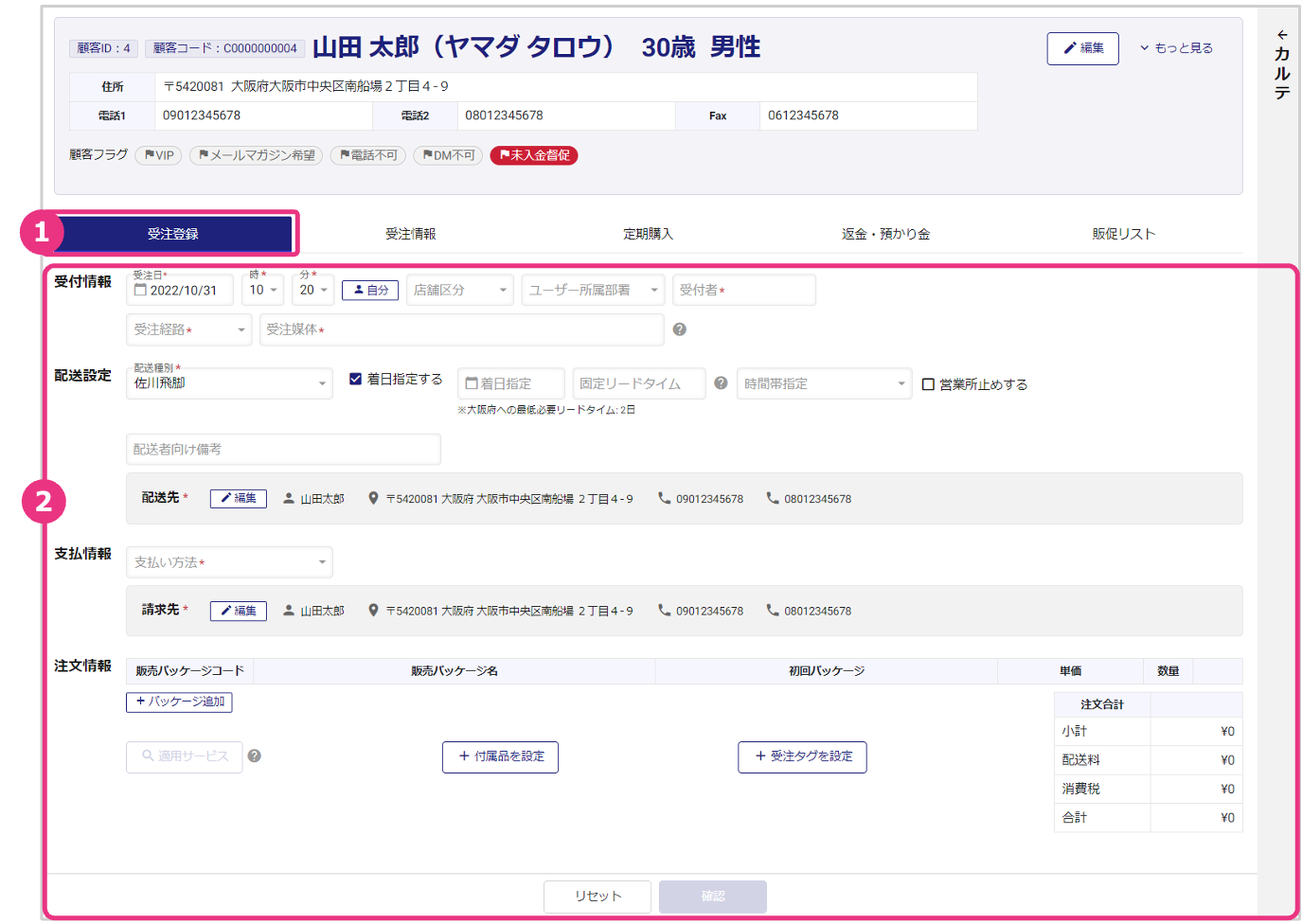Image resolution: width=1302 pixels, height=924 pixels.
Task: Enable the 営業所止めする checkbox
Action: [x=929, y=384]
